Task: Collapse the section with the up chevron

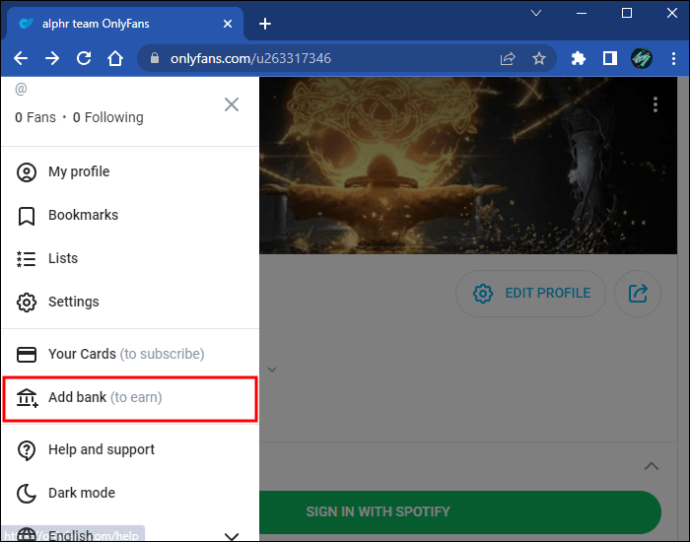Action: tap(652, 466)
